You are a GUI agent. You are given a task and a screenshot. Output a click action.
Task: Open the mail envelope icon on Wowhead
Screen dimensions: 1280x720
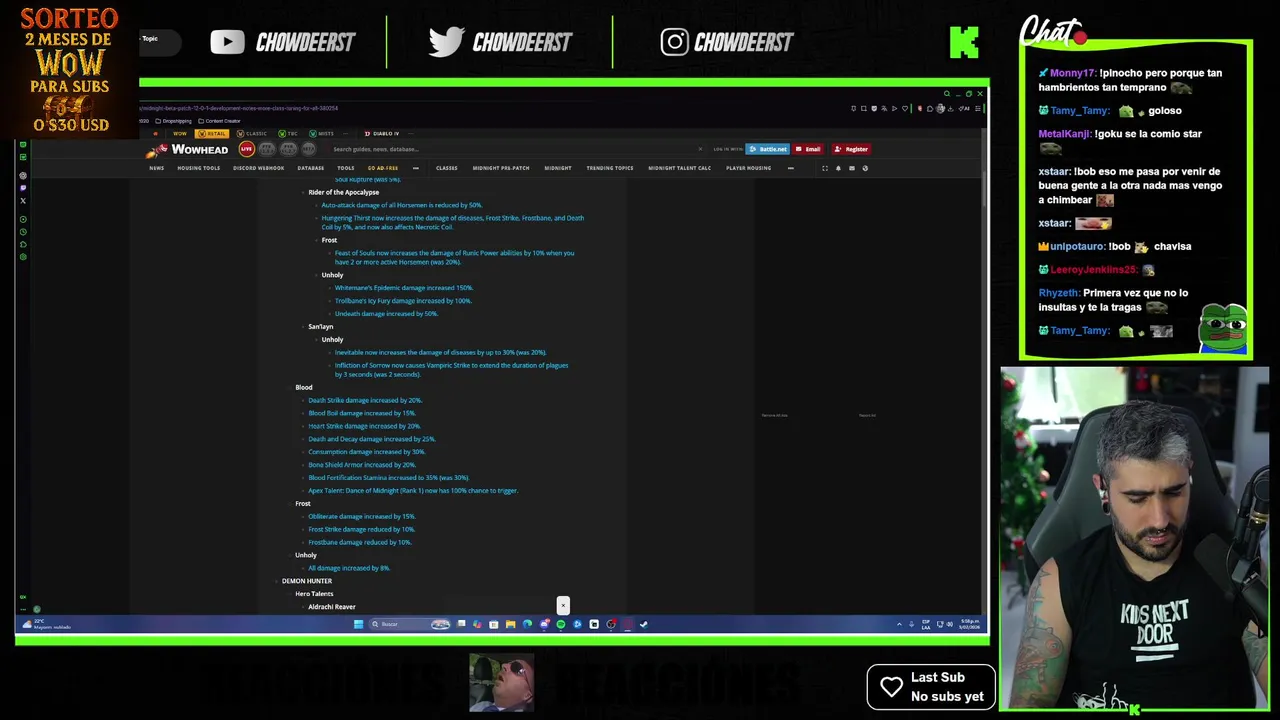[852, 168]
